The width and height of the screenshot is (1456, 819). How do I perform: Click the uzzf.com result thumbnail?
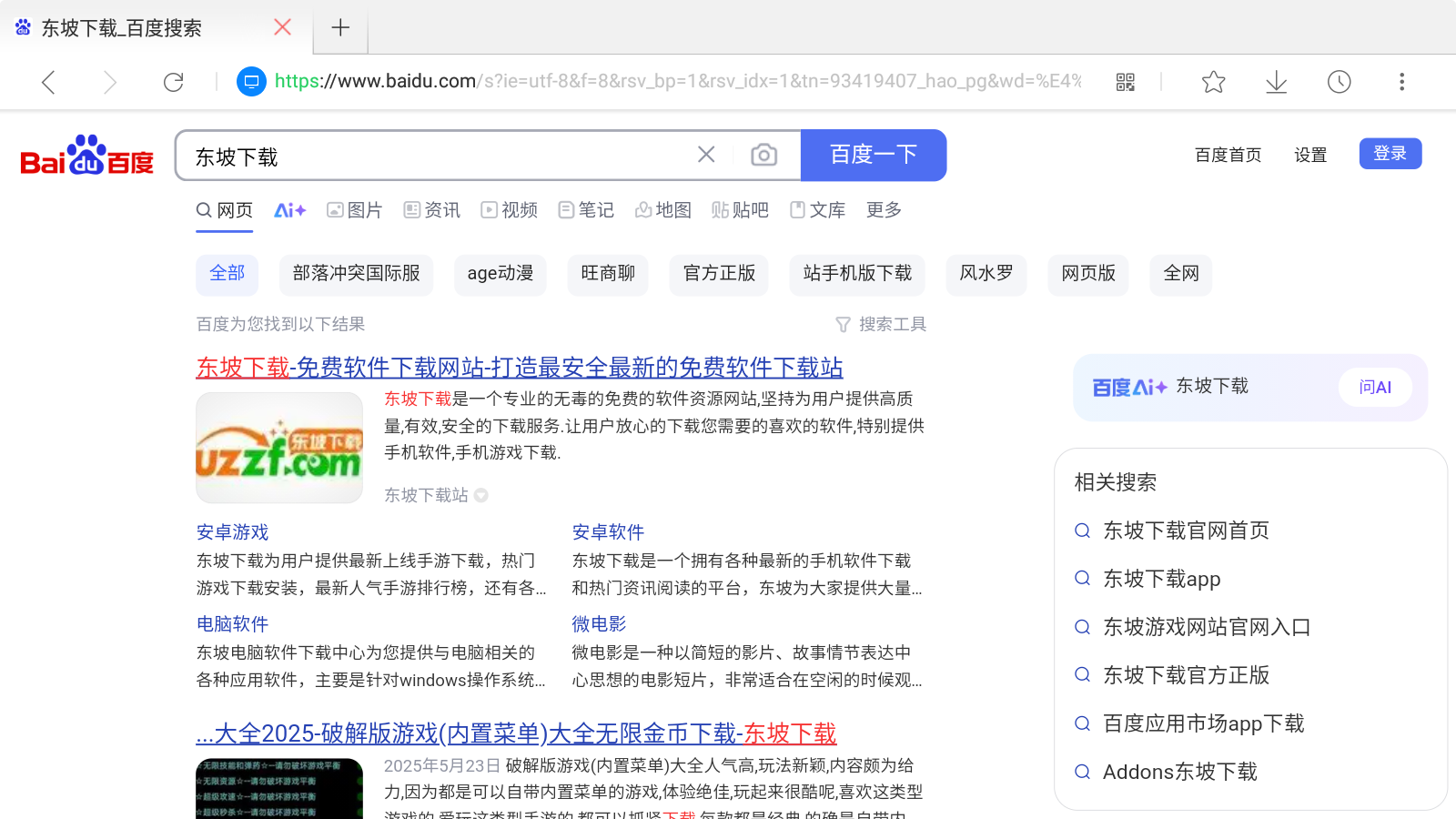click(x=279, y=448)
